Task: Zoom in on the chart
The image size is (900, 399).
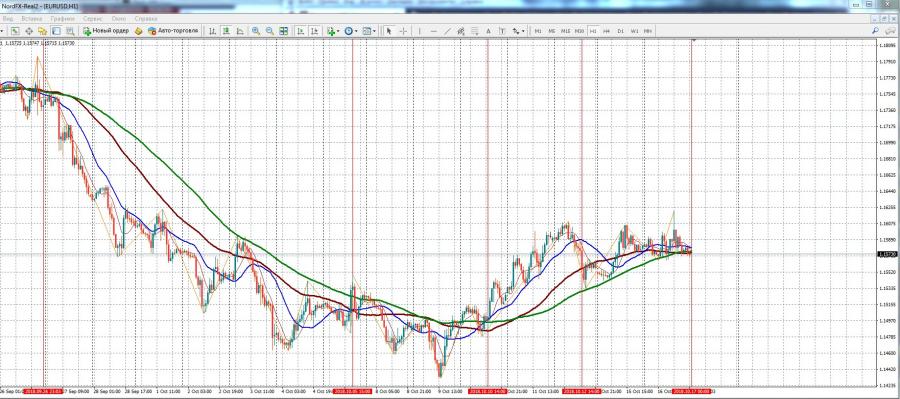Action: 255,30
